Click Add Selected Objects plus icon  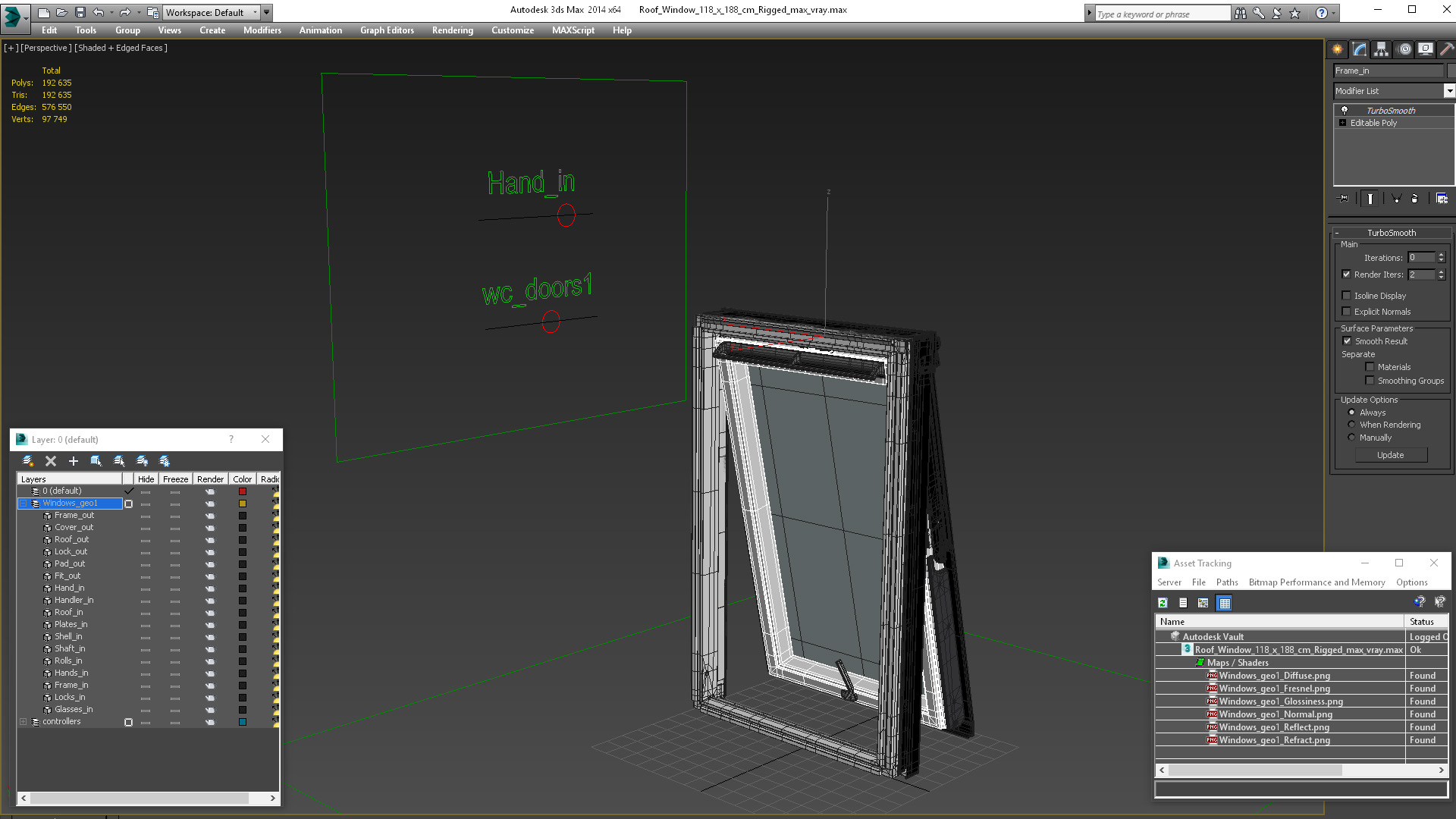74,461
